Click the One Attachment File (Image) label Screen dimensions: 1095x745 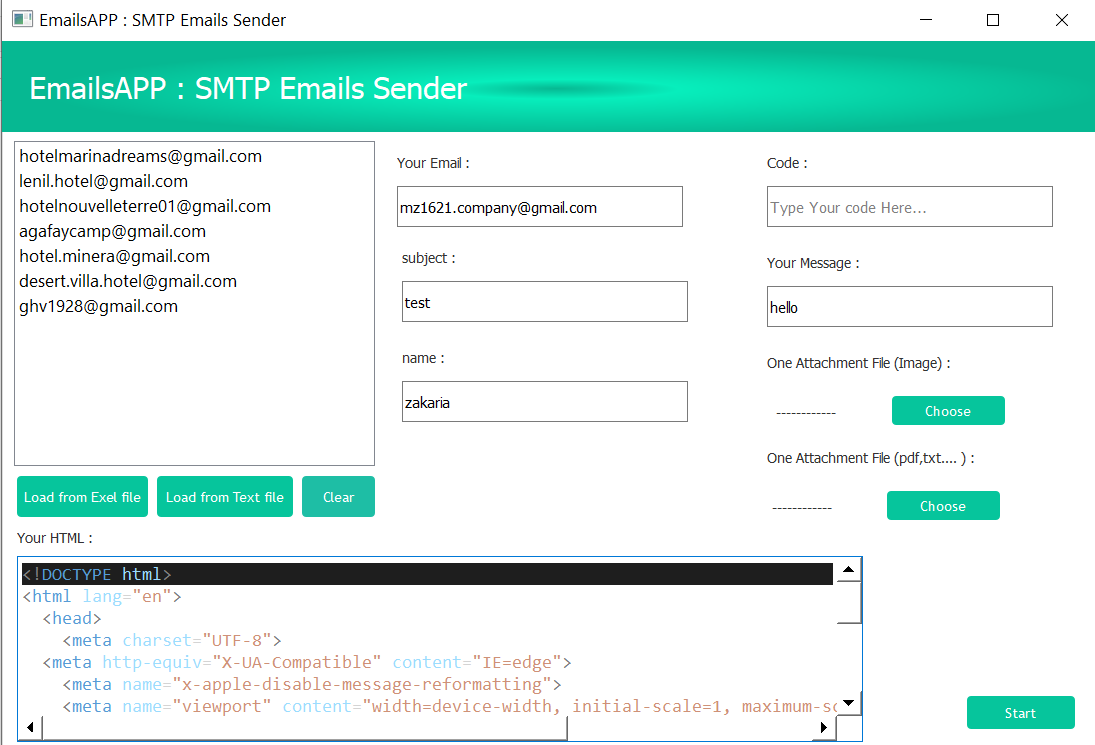(x=858, y=363)
